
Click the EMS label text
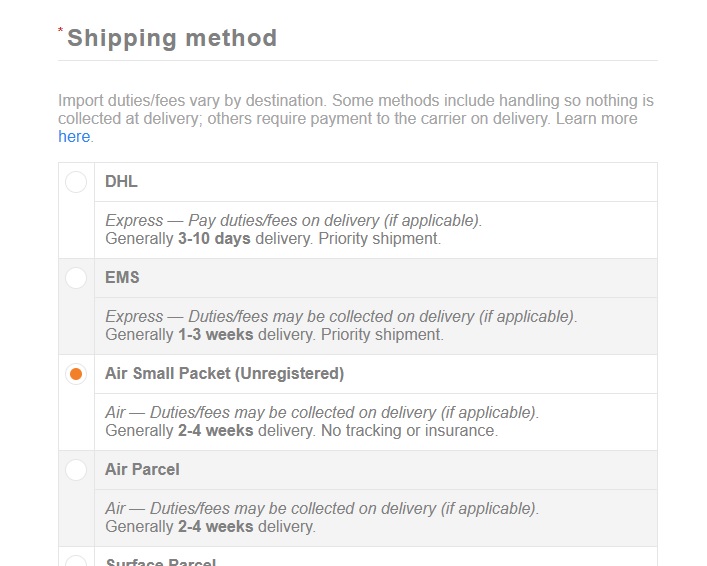tap(122, 278)
